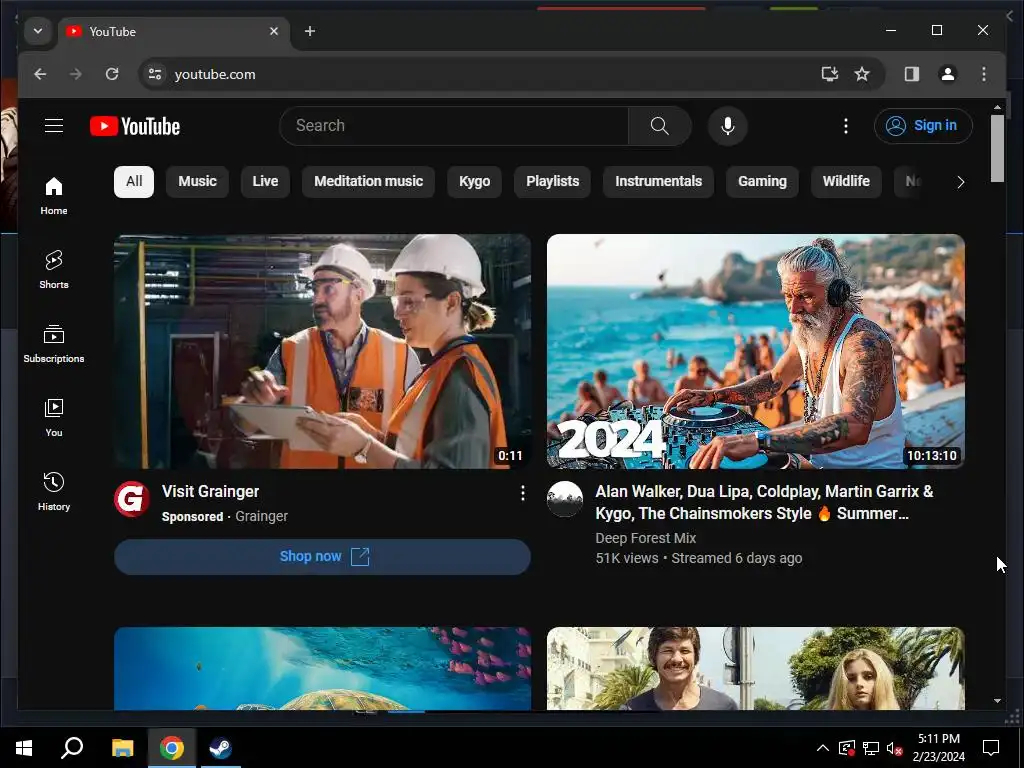Open Alan Walker, Dua Lipa mix video title
1024x768 pixels.
(764, 502)
